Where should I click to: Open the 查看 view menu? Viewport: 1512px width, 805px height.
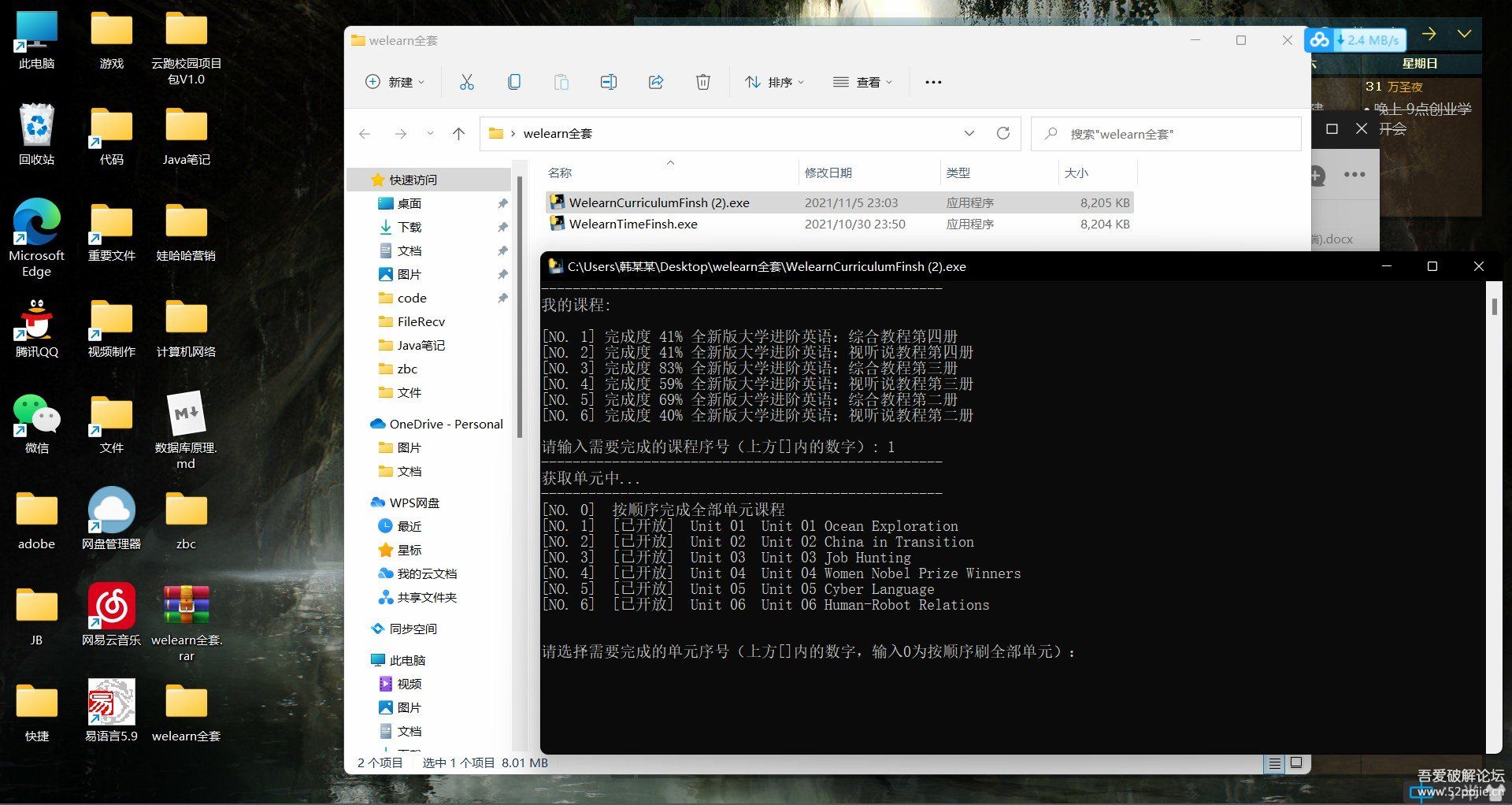863,82
